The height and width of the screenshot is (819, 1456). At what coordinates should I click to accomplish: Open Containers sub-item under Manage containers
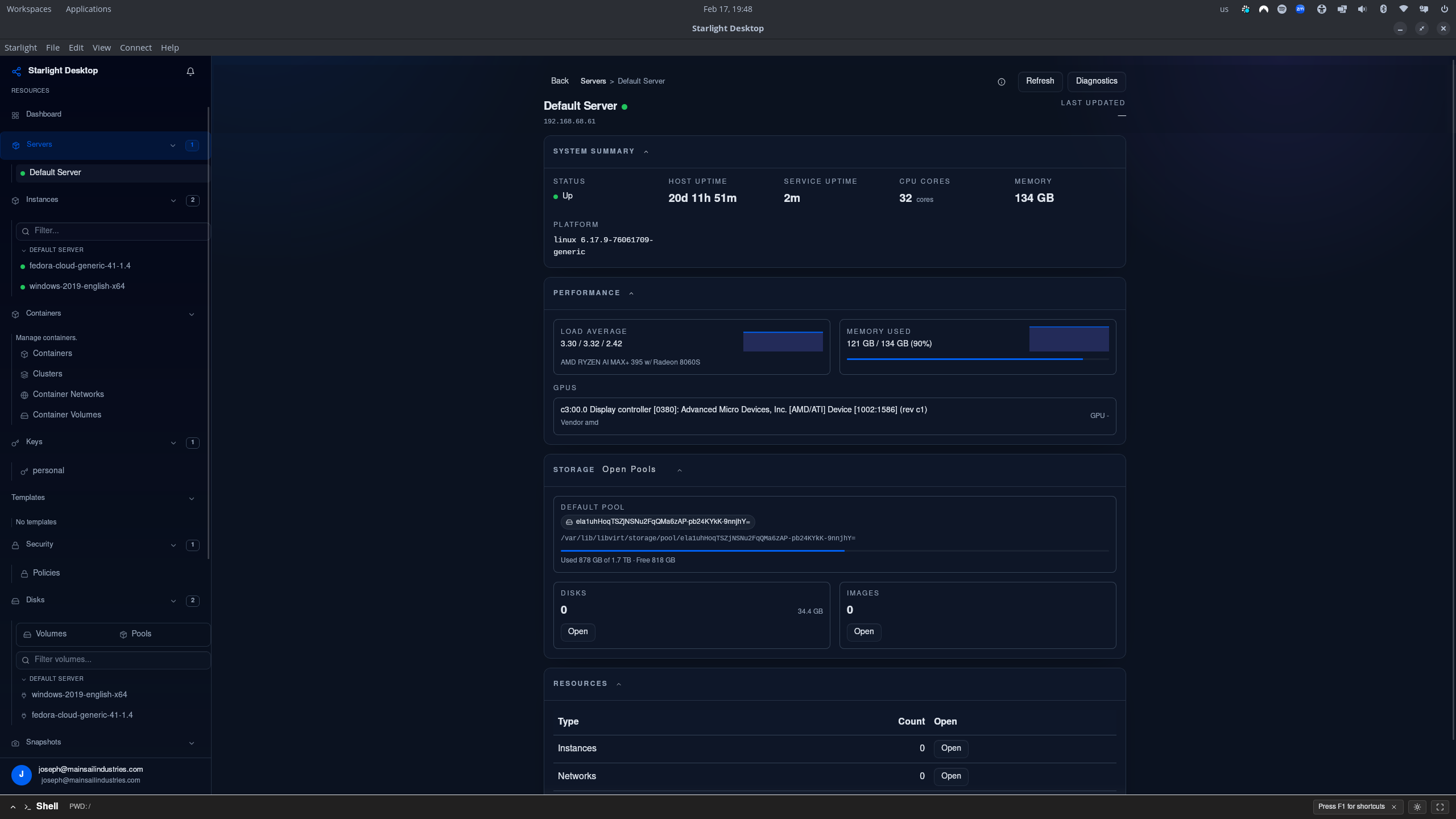click(52, 354)
